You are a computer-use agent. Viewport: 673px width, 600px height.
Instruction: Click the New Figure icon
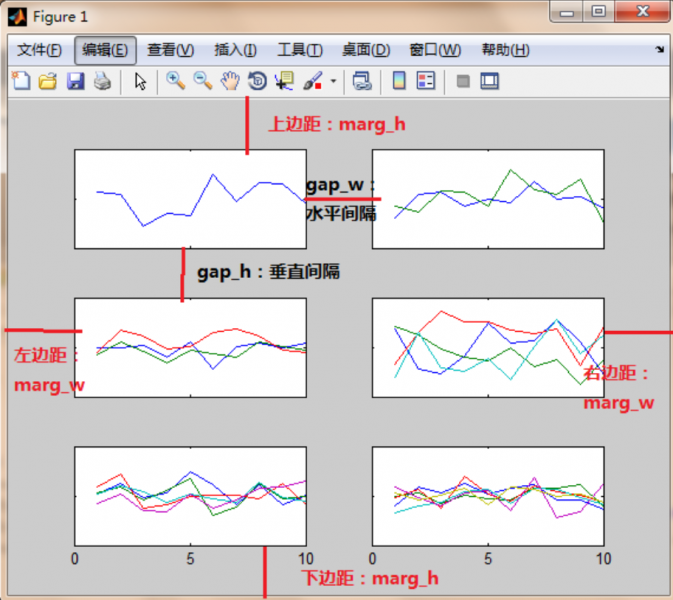[x=19, y=82]
